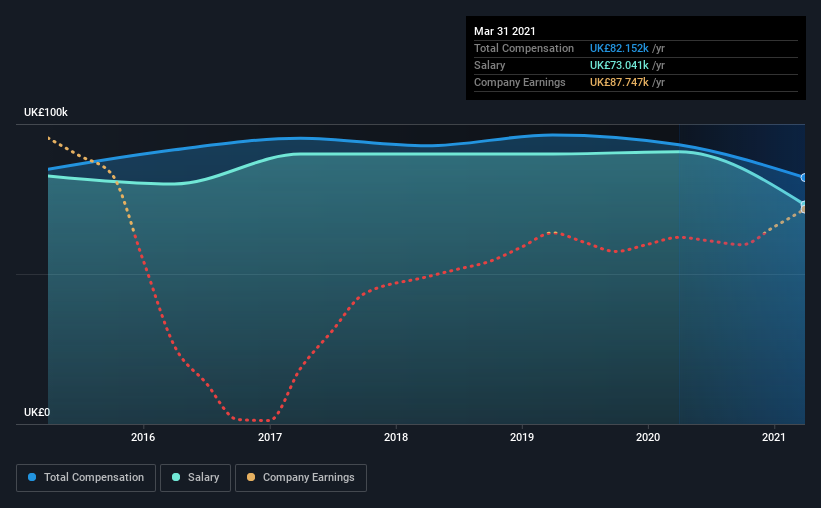Click the Total Compensation label in tooltip

tap(524, 48)
